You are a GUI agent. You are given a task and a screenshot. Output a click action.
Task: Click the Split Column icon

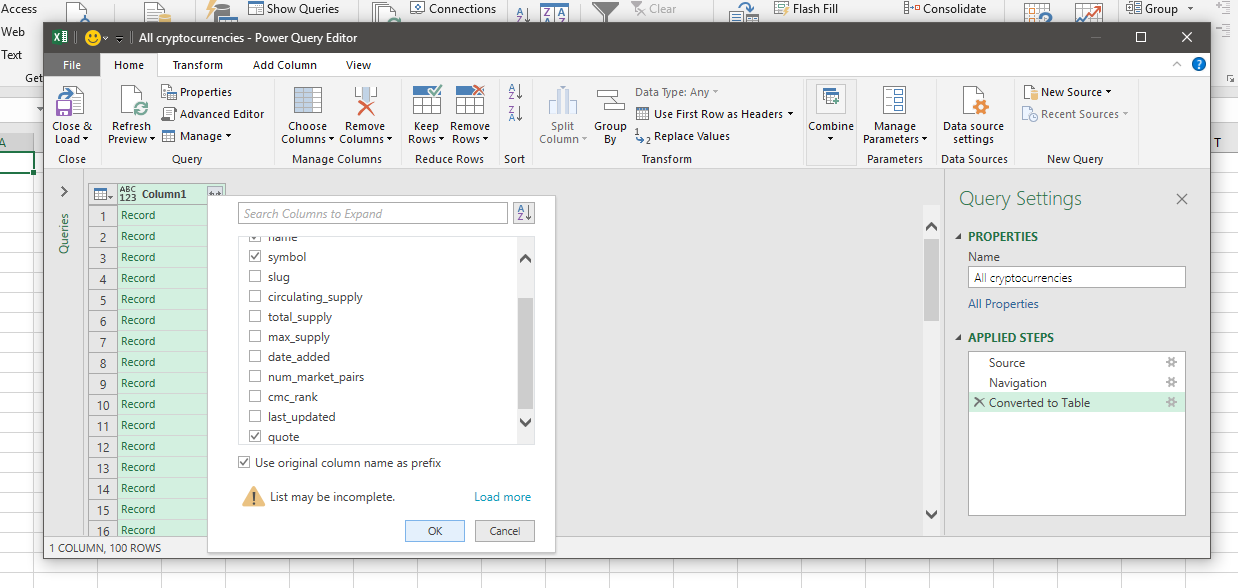click(563, 102)
